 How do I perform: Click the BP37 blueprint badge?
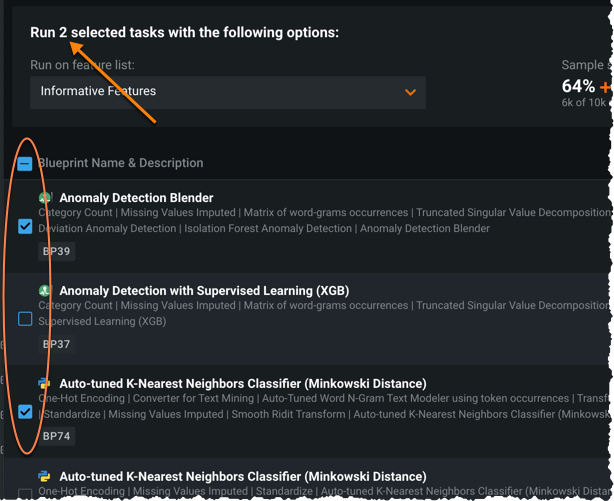(x=56, y=344)
